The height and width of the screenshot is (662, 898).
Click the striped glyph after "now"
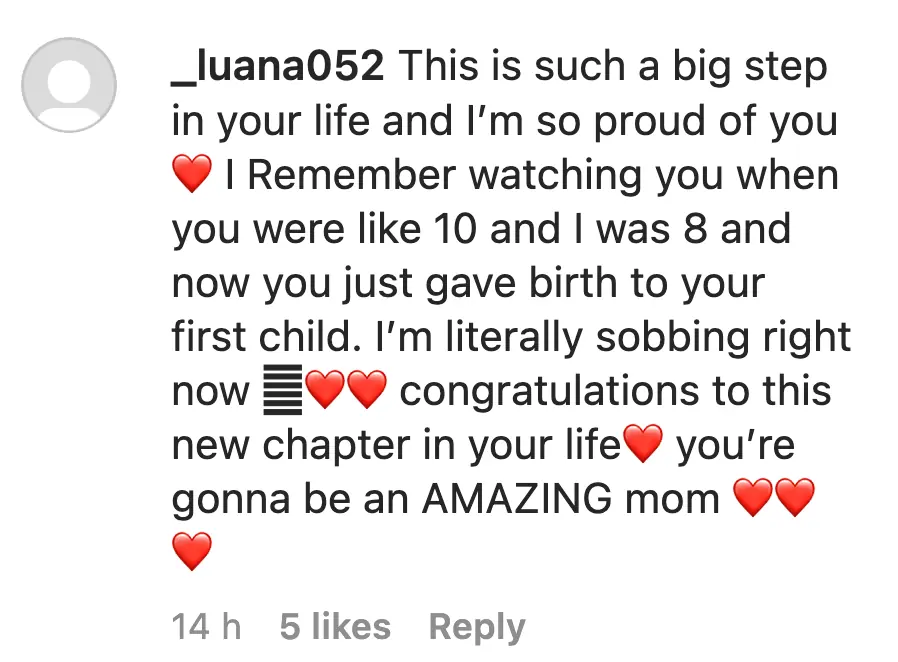click(x=281, y=391)
